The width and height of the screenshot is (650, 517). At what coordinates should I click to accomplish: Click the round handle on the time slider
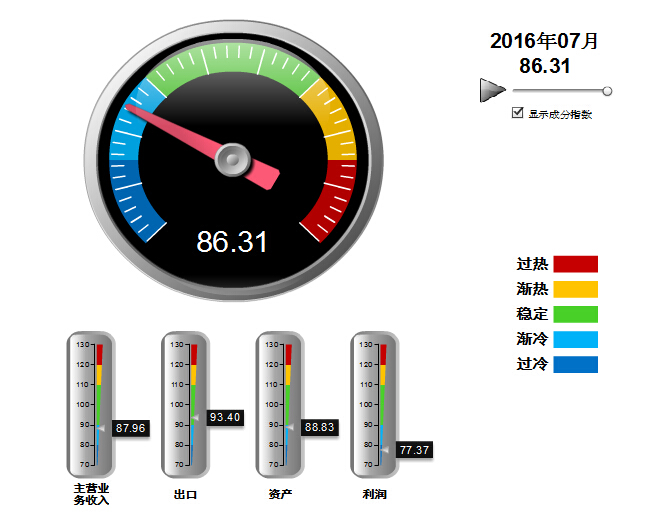(x=607, y=91)
